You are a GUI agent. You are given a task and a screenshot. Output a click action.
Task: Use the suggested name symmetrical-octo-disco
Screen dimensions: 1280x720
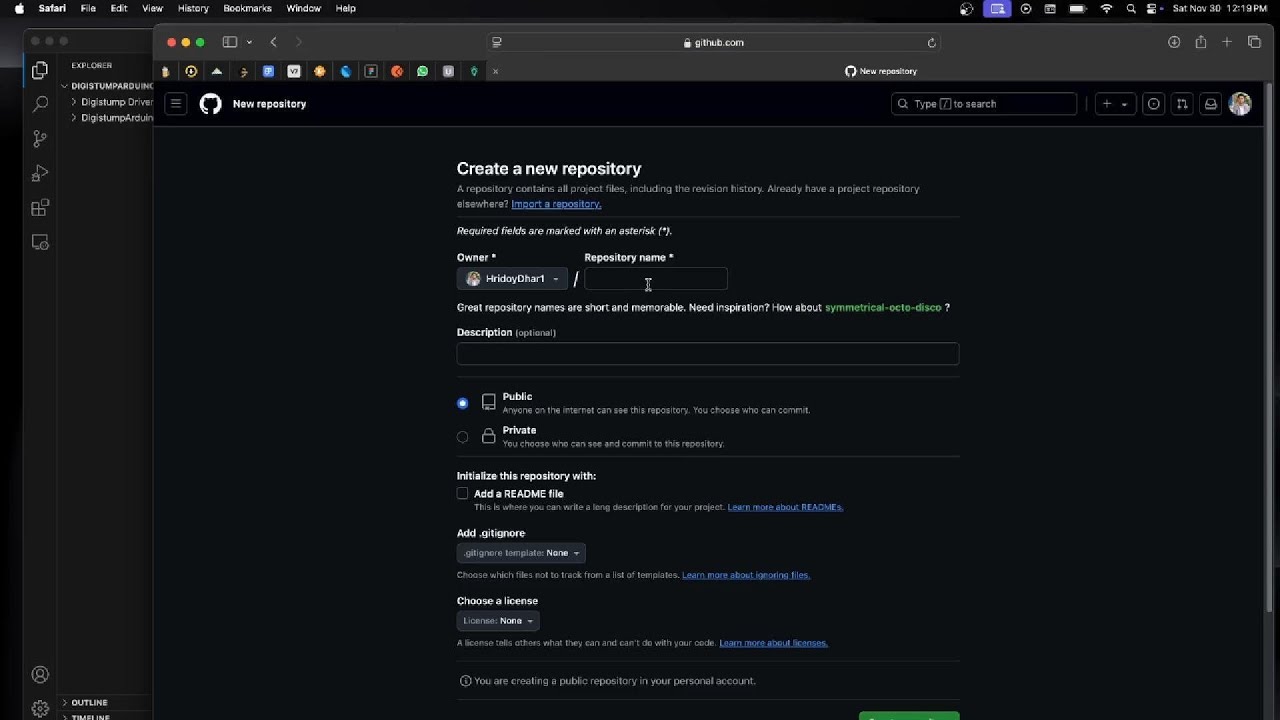pos(883,308)
